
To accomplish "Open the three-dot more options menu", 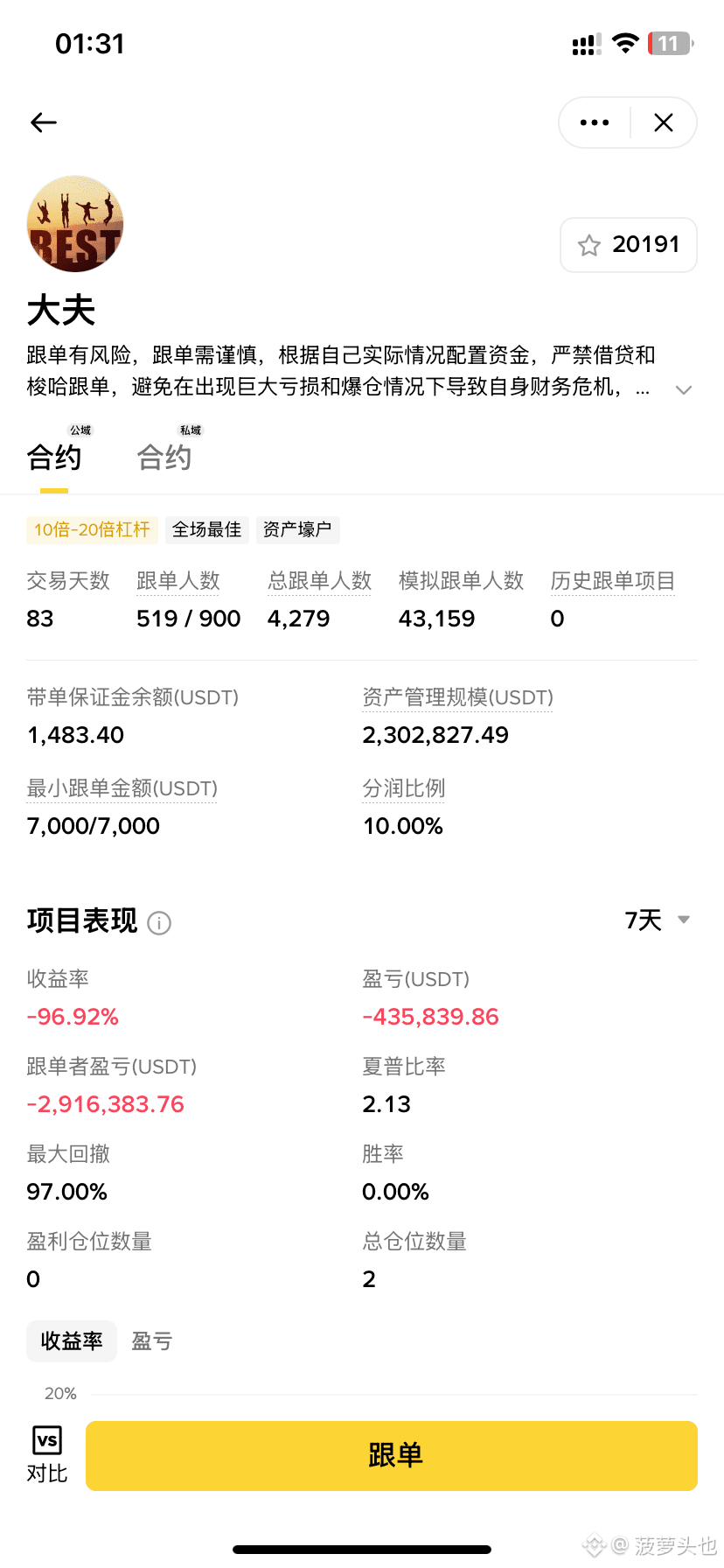I will pos(595,122).
